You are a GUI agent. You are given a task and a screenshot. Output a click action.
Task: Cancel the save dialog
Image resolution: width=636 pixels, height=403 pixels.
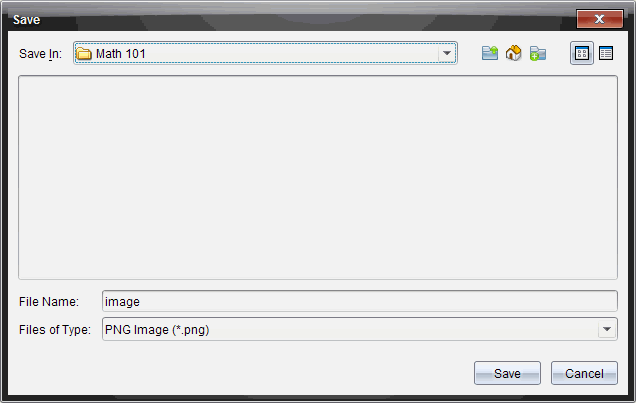(584, 373)
